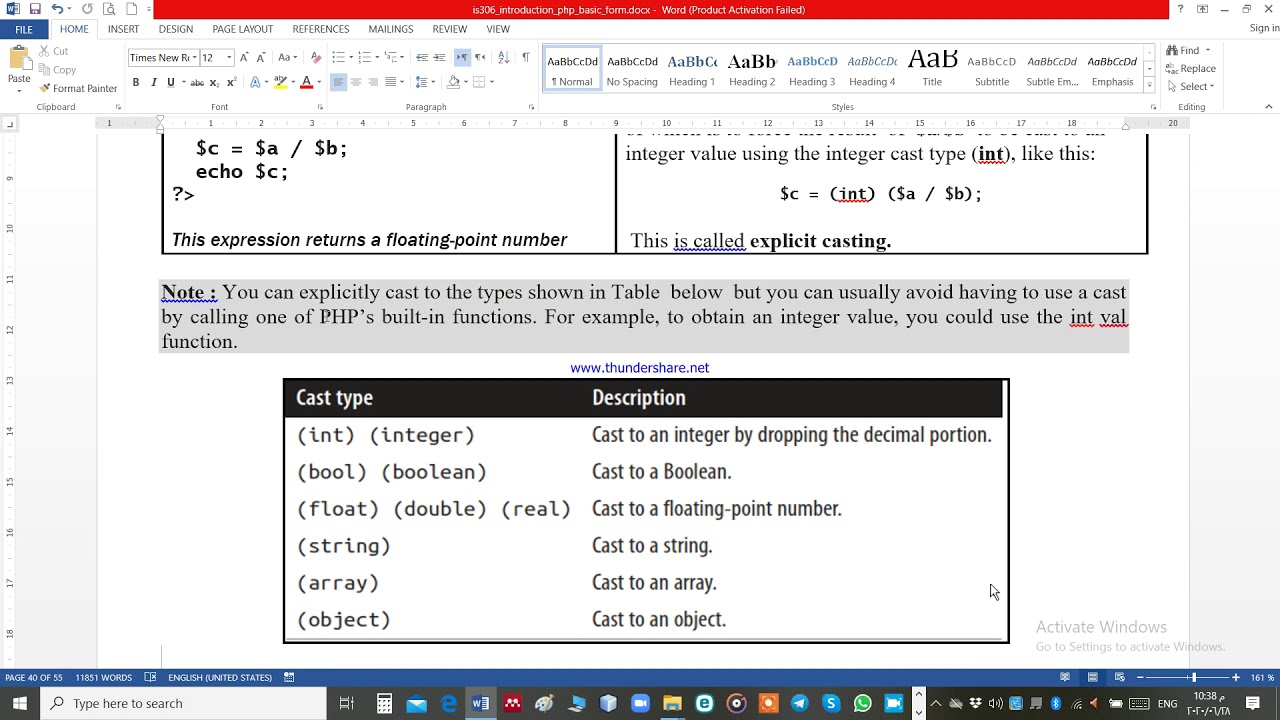The width and height of the screenshot is (1280, 720).
Task: Click the Replace button
Action: [1190, 68]
